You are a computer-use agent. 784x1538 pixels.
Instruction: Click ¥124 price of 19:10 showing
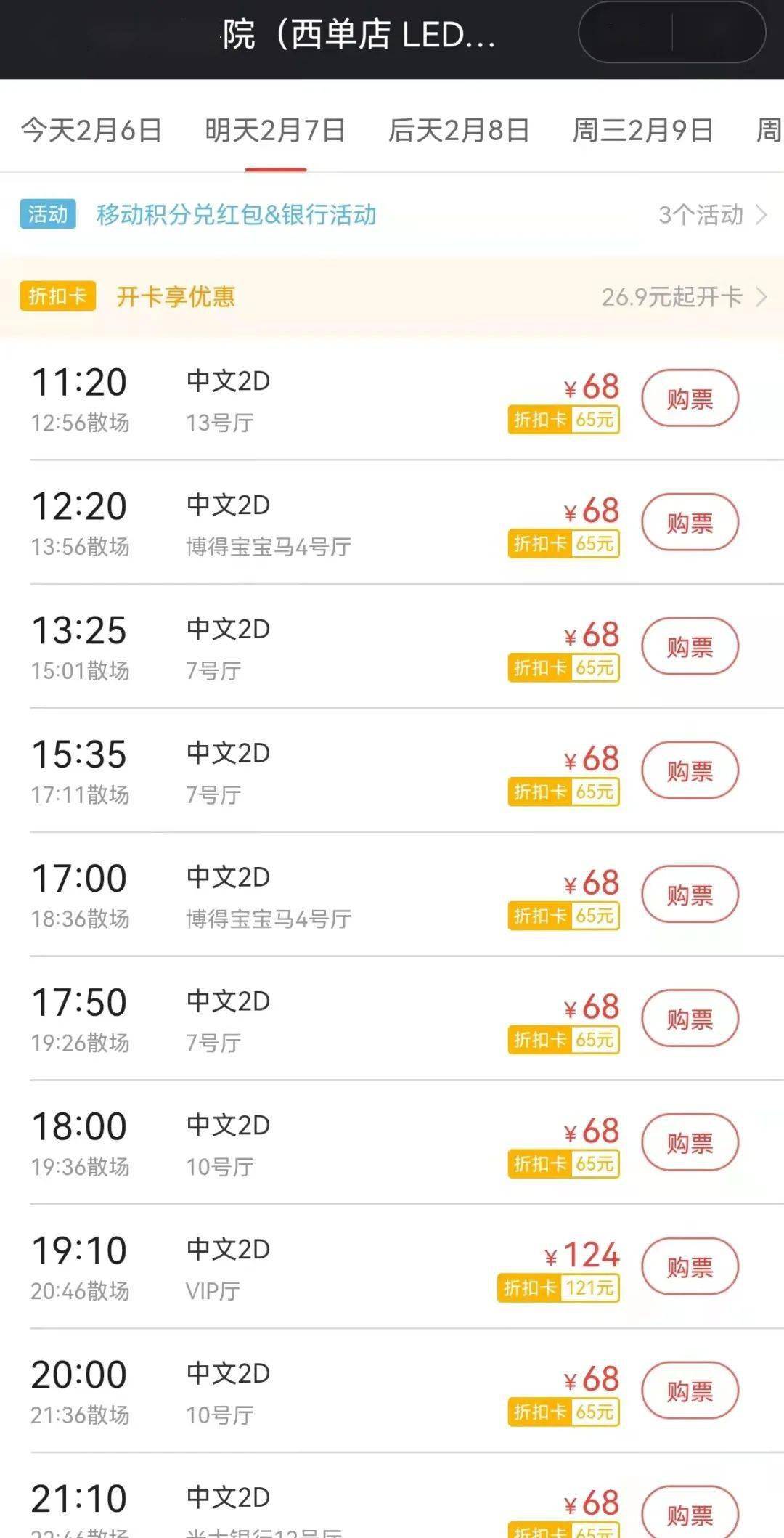pyautogui.click(x=582, y=1255)
